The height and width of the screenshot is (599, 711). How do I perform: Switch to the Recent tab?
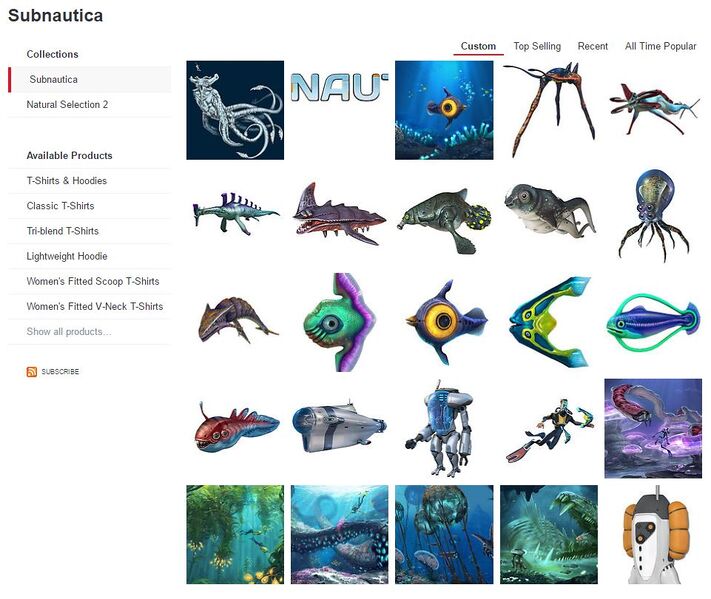pos(592,46)
